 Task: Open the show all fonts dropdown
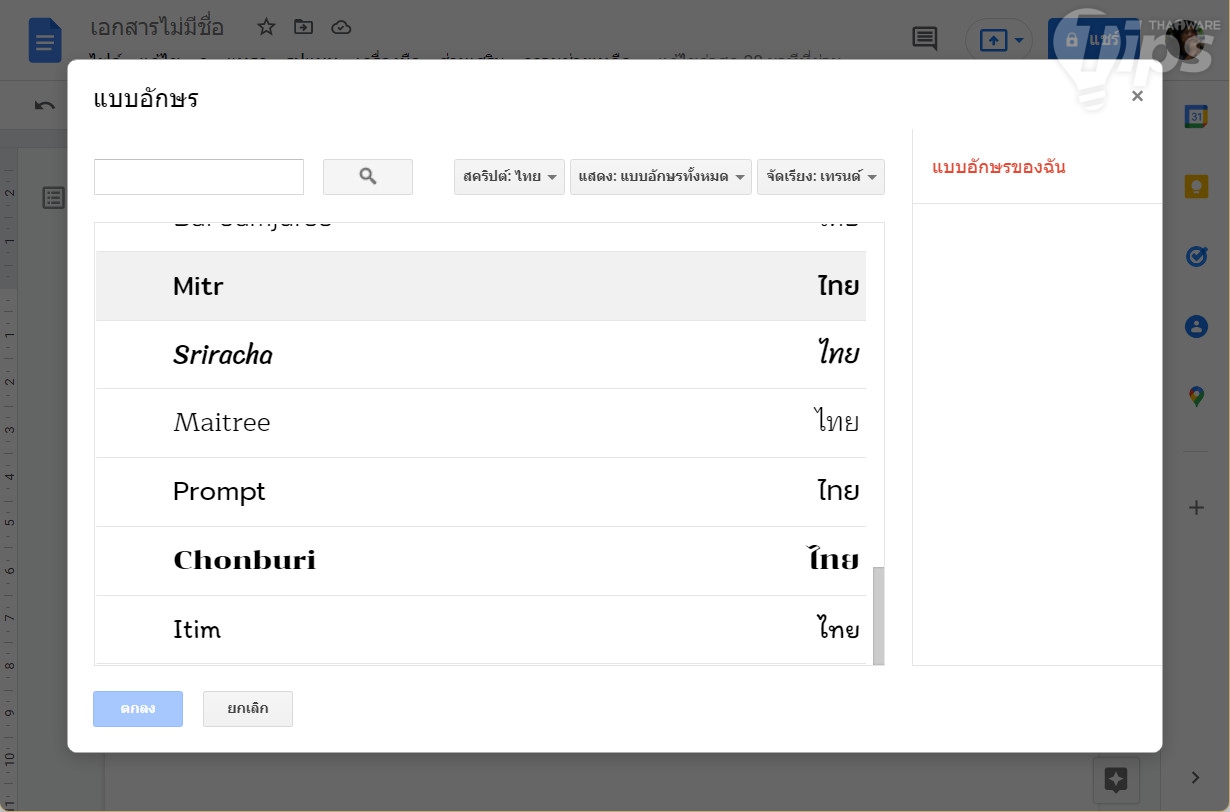pyautogui.click(x=660, y=177)
